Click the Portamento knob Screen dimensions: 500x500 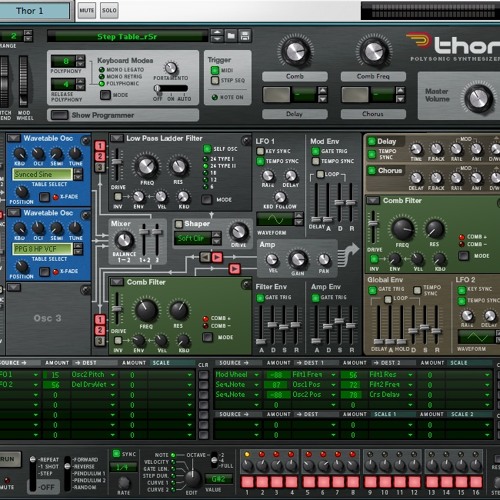pyautogui.click(x=171, y=68)
